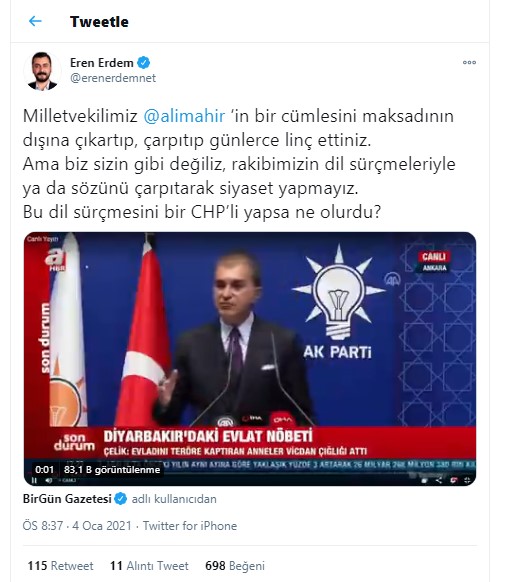
Task: Pause the video with the pause button
Action: click(x=34, y=480)
